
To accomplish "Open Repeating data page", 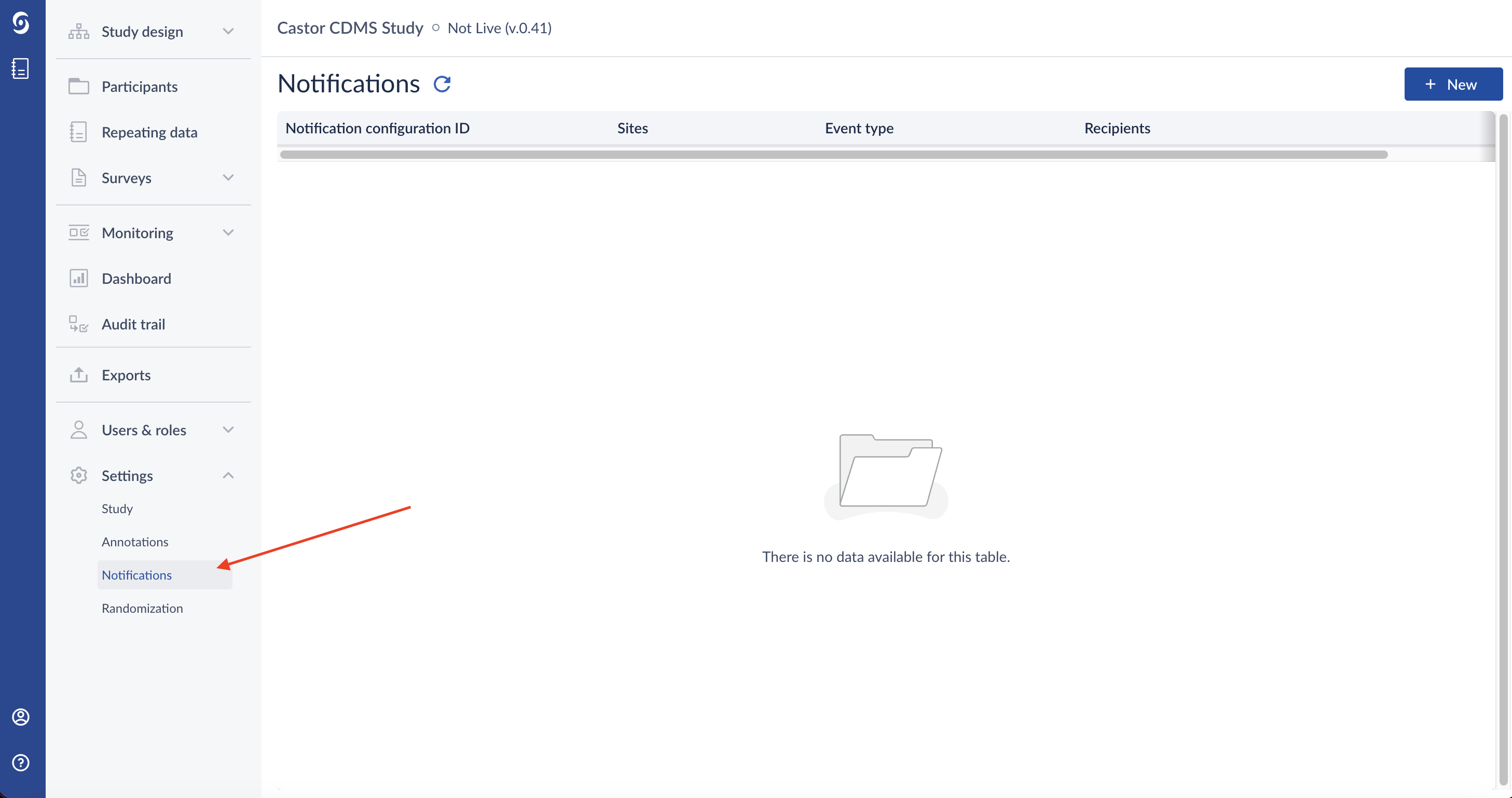I will tap(149, 132).
